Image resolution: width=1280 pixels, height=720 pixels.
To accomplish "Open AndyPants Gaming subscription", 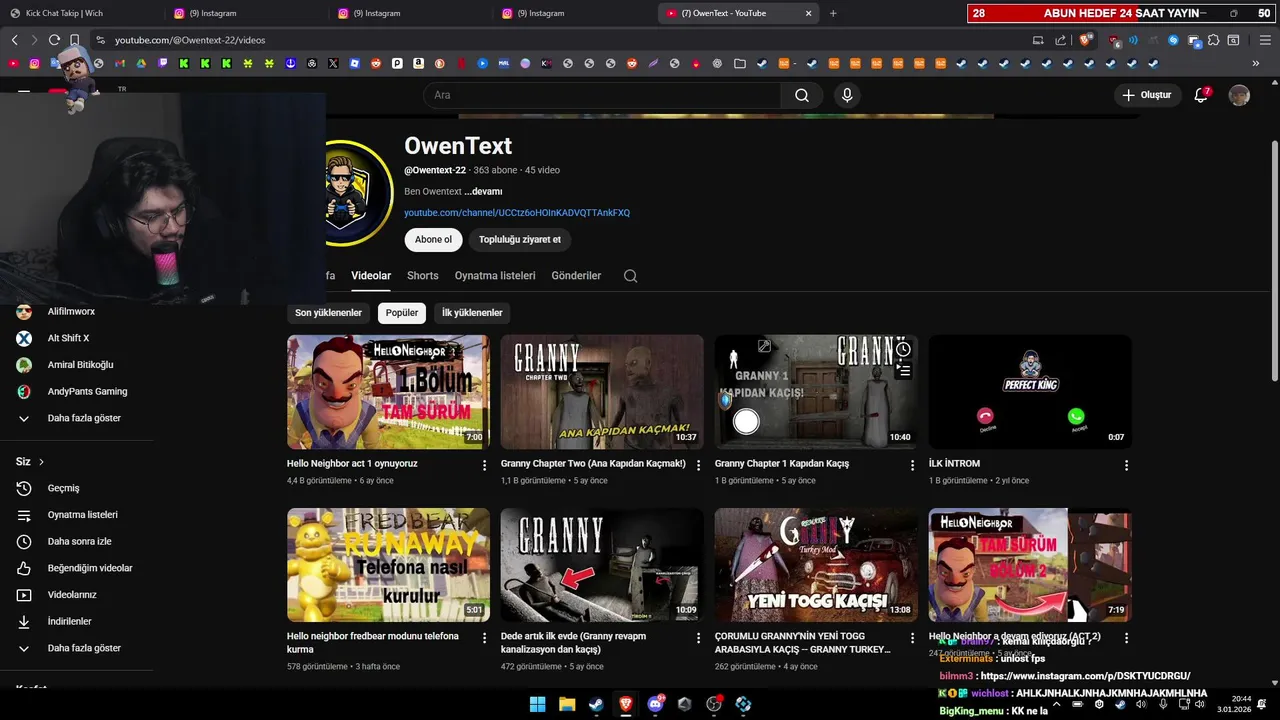I will [87, 391].
